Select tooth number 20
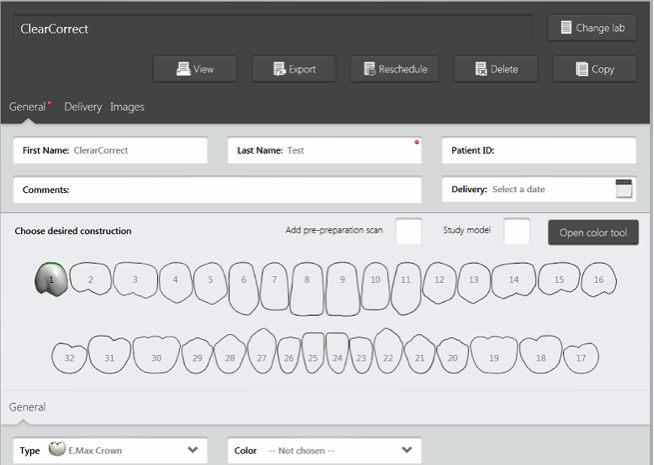Viewport: 654px width, 465px height. coord(453,355)
